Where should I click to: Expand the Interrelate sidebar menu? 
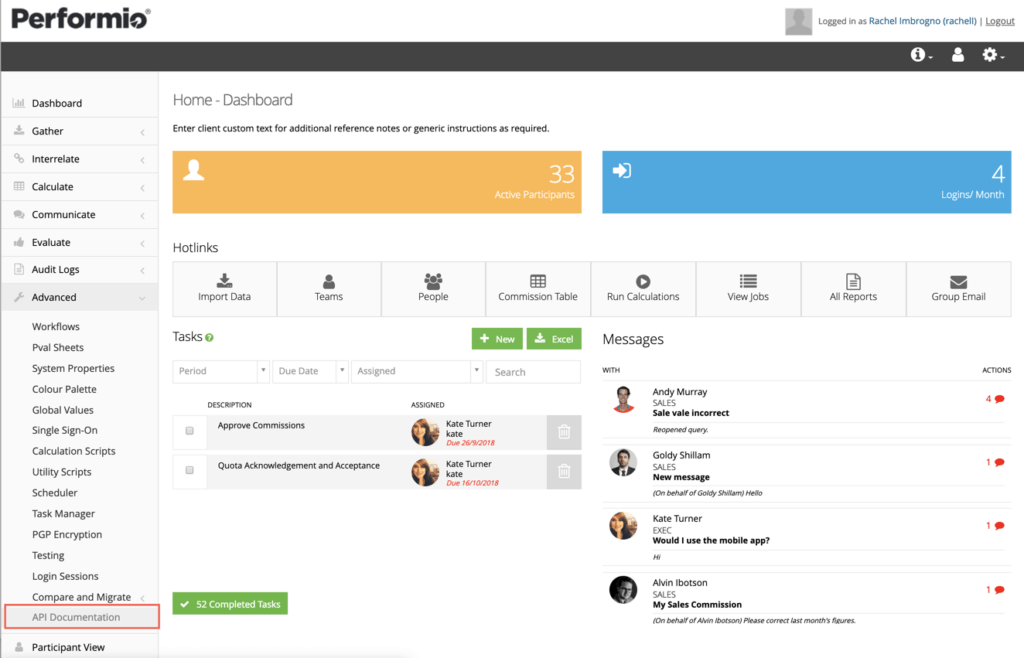point(80,159)
